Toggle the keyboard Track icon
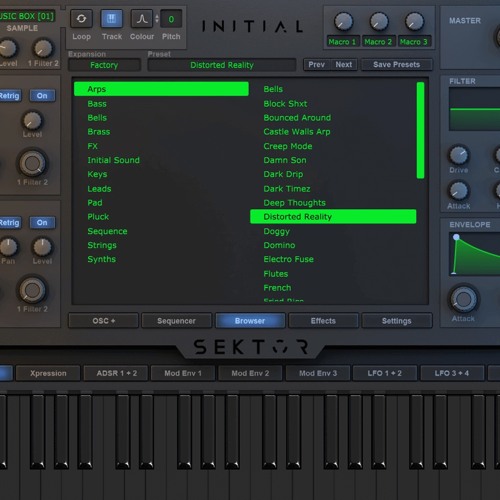 [111, 19]
